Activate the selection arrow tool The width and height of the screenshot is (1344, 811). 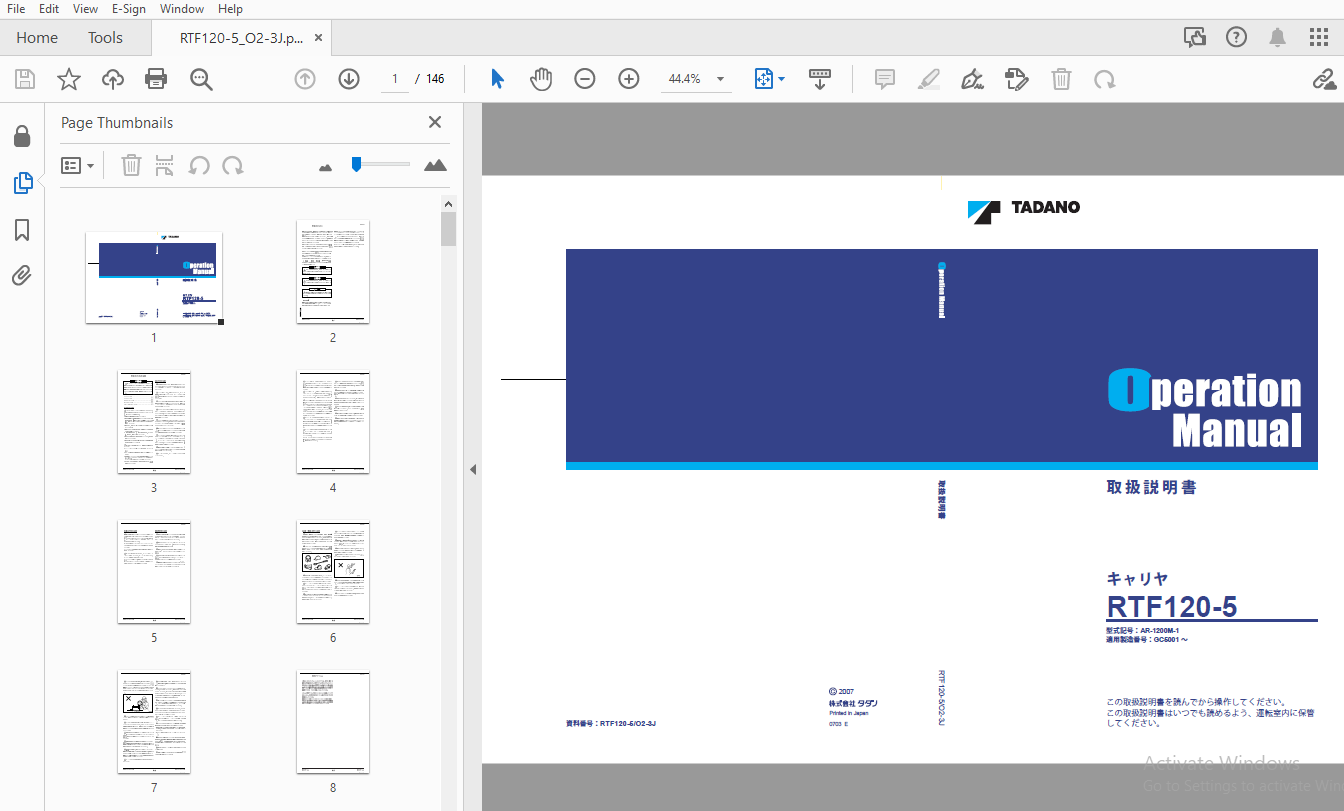click(x=497, y=79)
